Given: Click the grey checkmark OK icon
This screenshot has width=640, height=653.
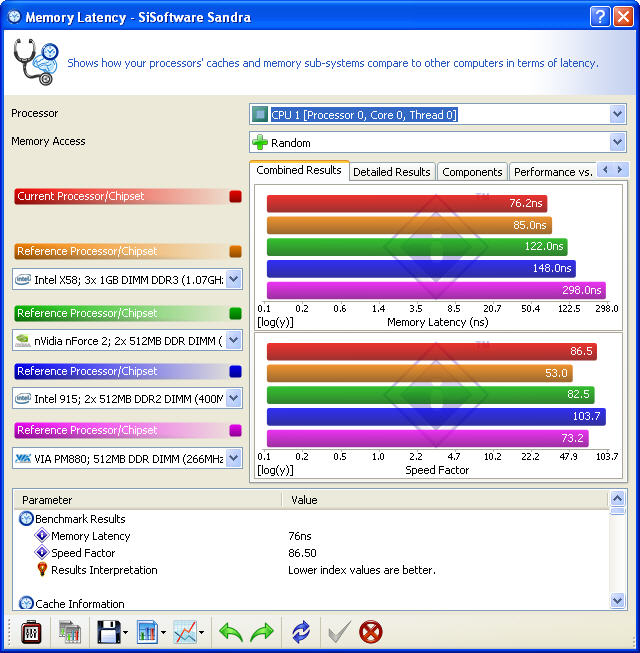Looking at the screenshot, I should (x=339, y=632).
